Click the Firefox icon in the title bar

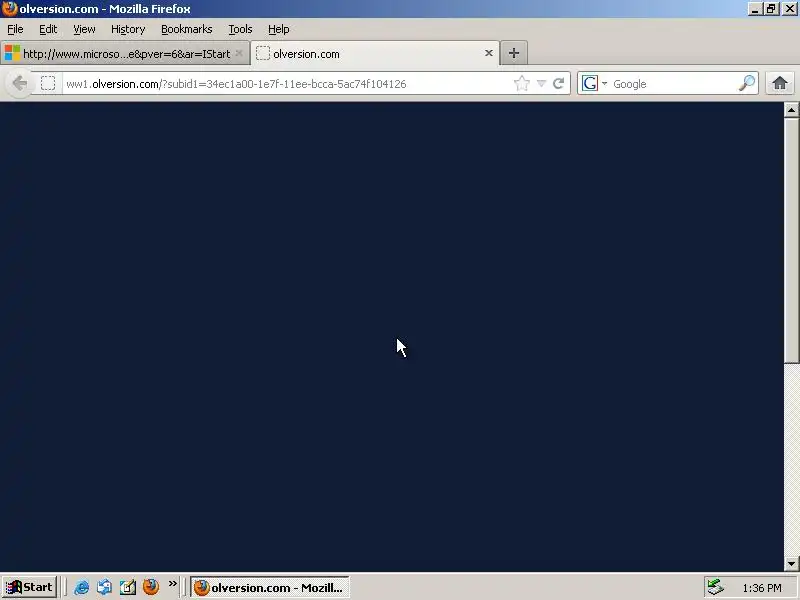pos(10,9)
